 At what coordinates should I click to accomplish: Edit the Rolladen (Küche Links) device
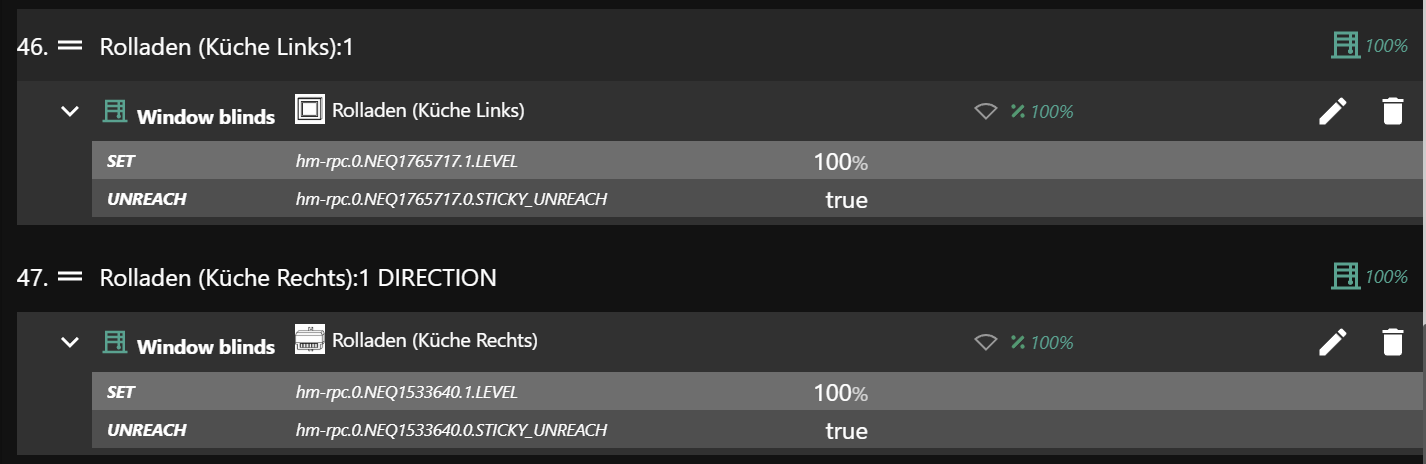1333,111
